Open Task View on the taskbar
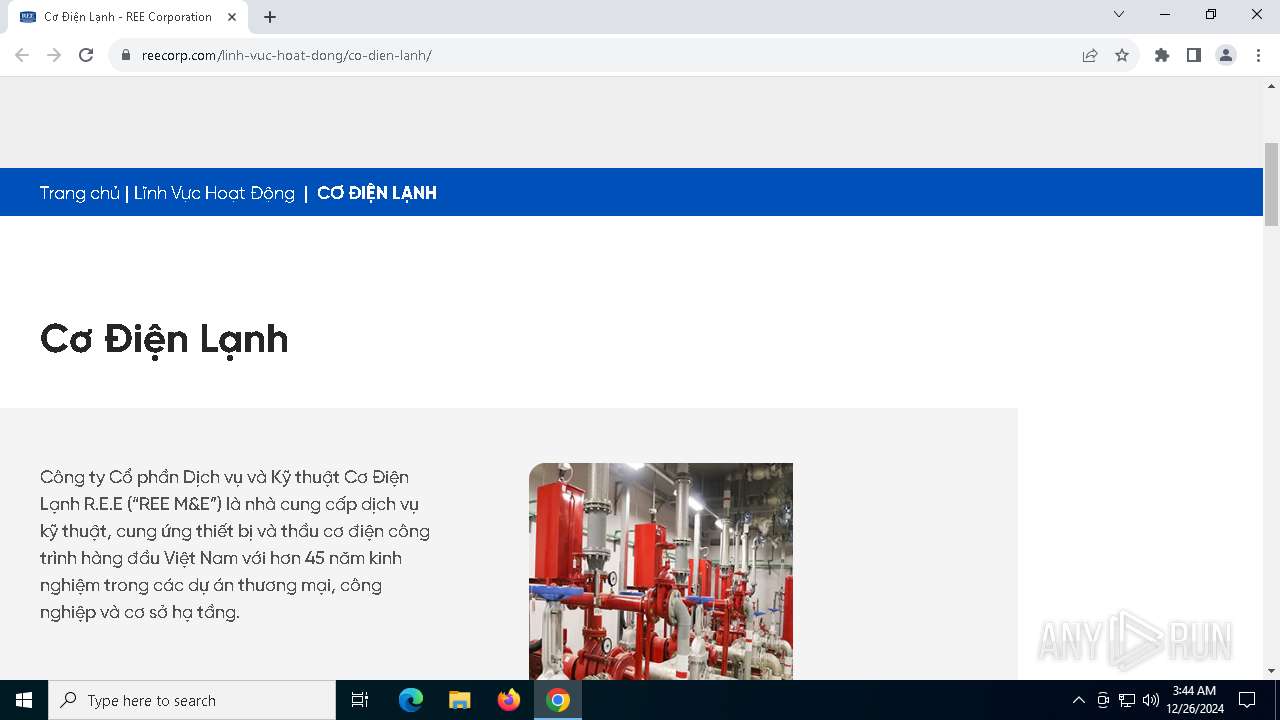Screen dimensions: 1280x720 (x=360, y=700)
